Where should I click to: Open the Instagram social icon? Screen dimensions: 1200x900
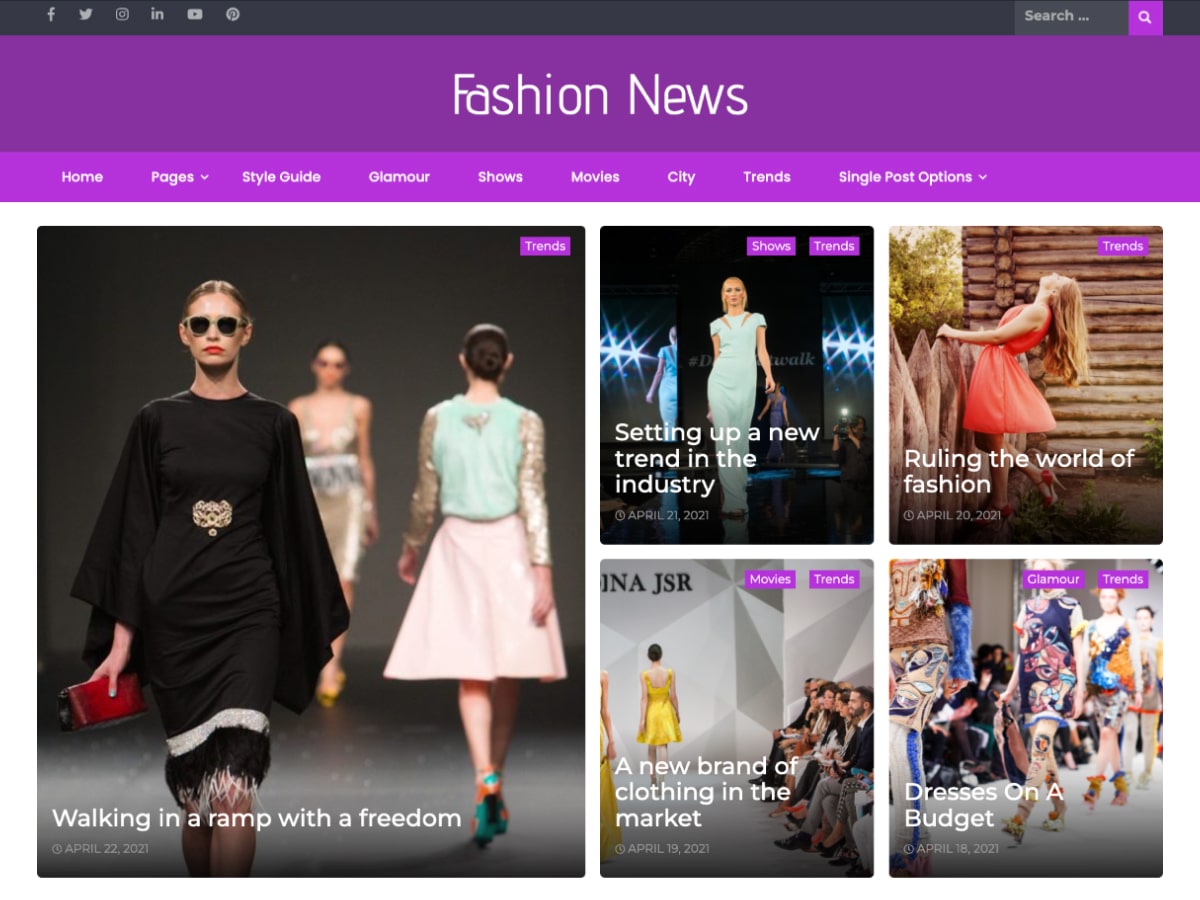(x=121, y=15)
